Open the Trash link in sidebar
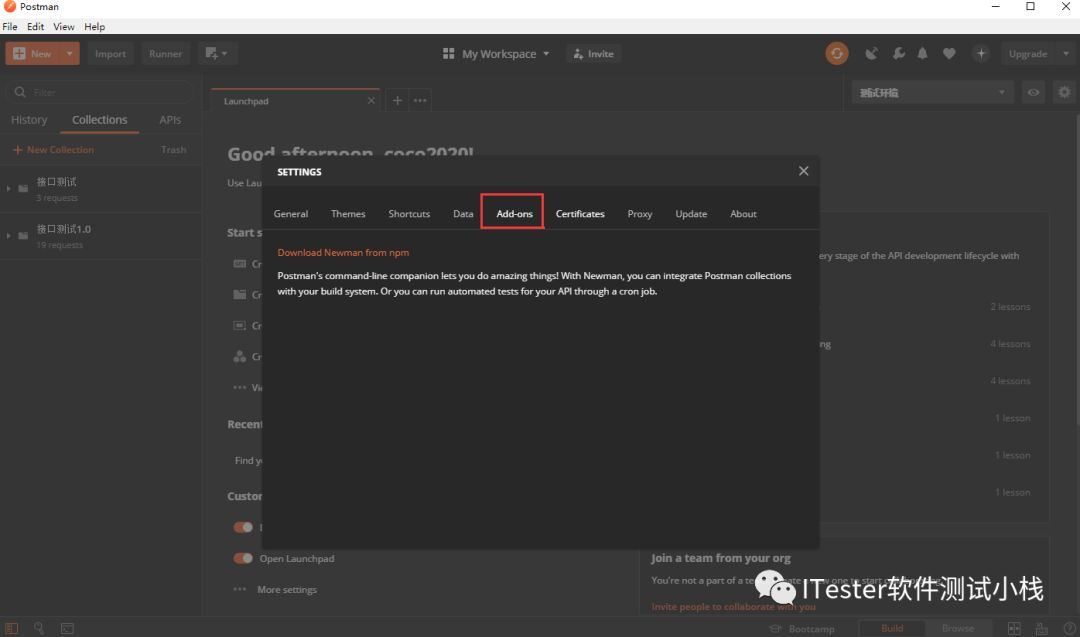This screenshot has width=1080, height=637. coord(174,149)
